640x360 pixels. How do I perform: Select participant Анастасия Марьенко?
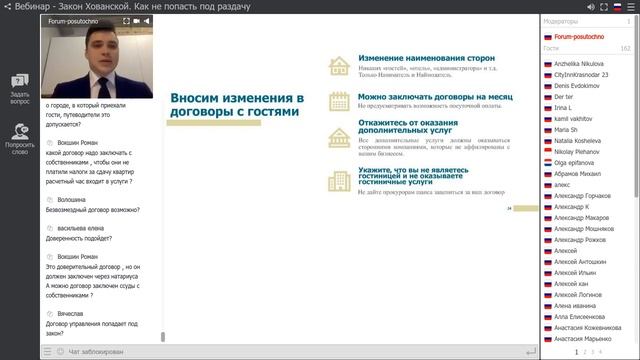pyautogui.click(x=582, y=339)
